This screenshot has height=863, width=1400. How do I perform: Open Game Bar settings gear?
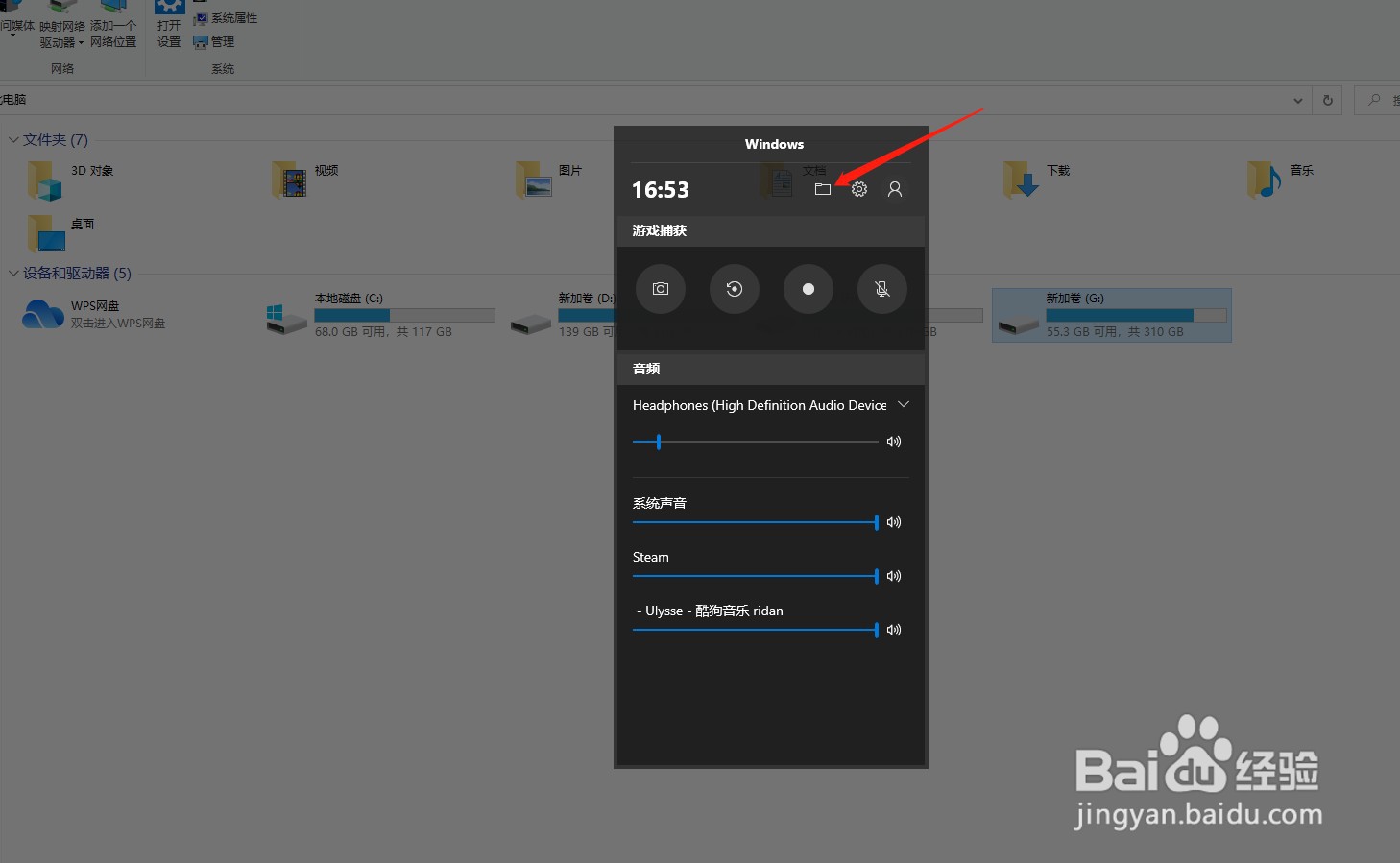click(859, 189)
